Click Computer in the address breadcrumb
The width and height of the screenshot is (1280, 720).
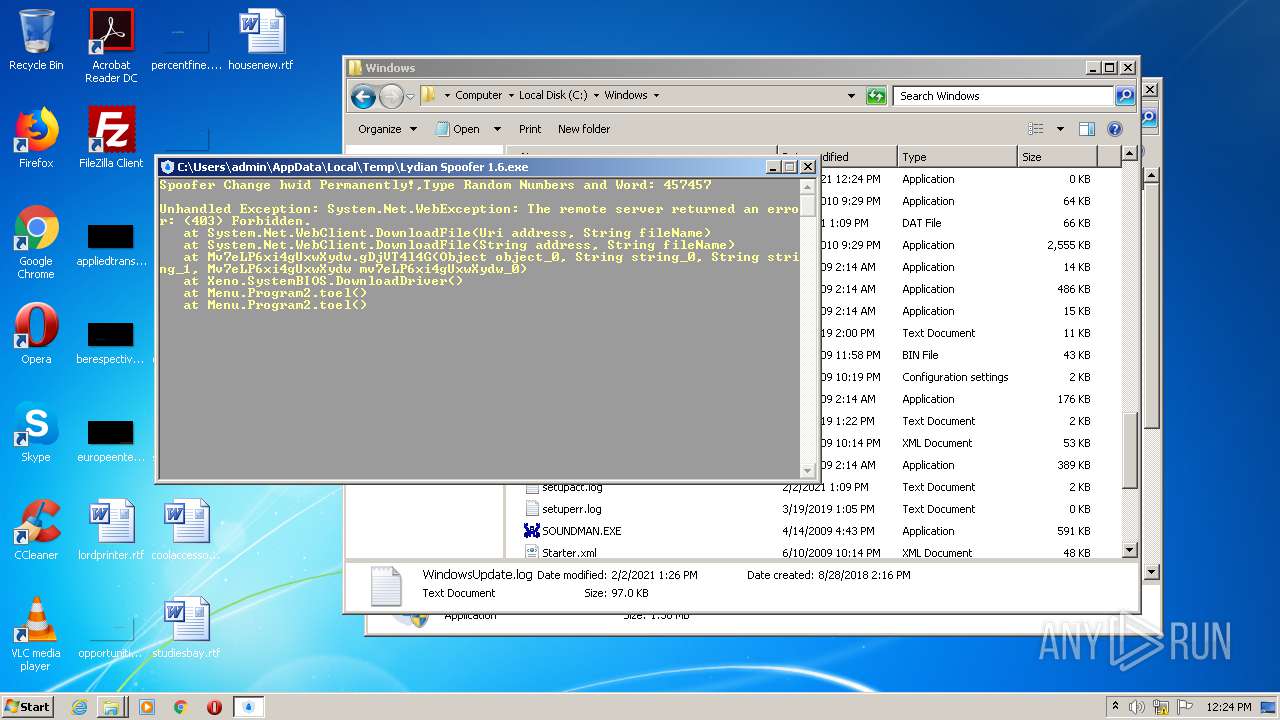[478, 96]
